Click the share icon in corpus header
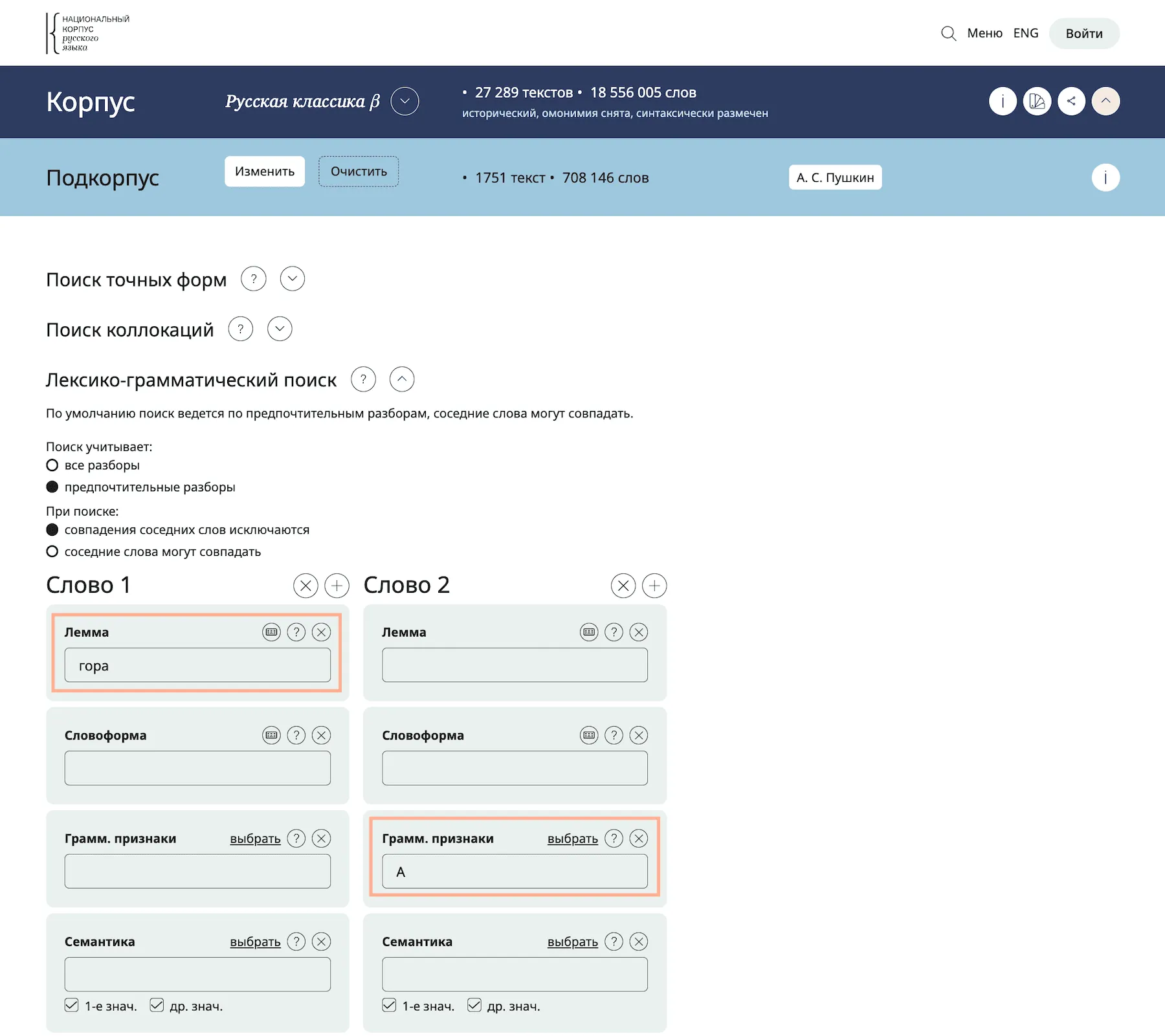The image size is (1165, 1036). coord(1071,101)
